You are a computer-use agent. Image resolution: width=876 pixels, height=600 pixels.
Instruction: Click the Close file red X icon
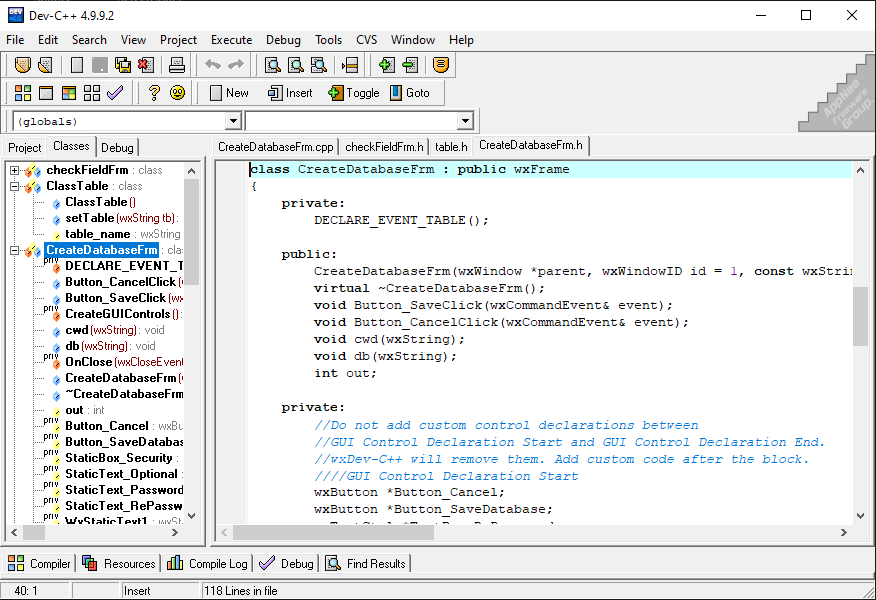(x=146, y=65)
